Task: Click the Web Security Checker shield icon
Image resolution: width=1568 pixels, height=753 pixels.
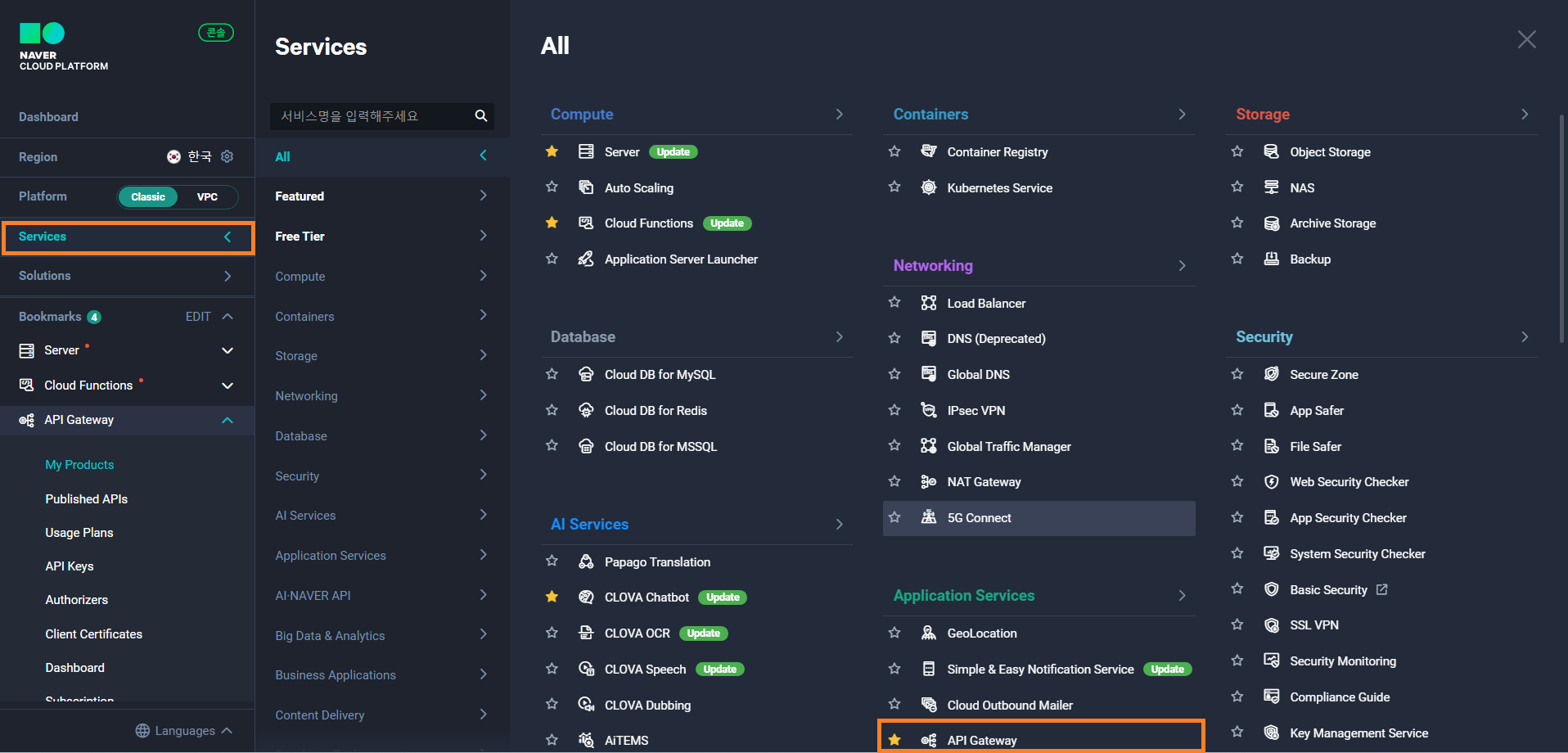Action: (1272, 481)
